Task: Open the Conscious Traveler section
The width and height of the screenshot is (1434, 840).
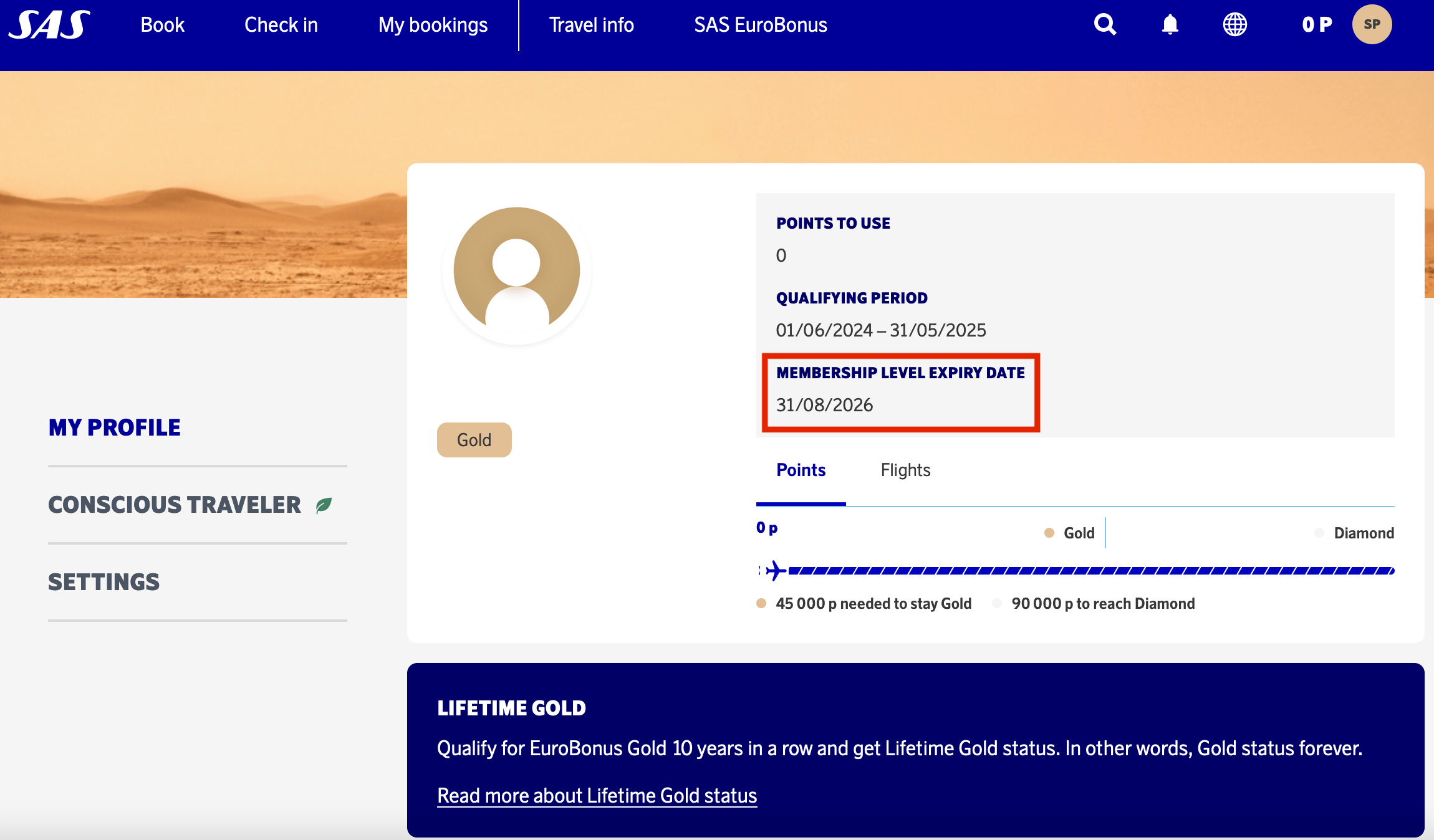Action: click(x=174, y=505)
